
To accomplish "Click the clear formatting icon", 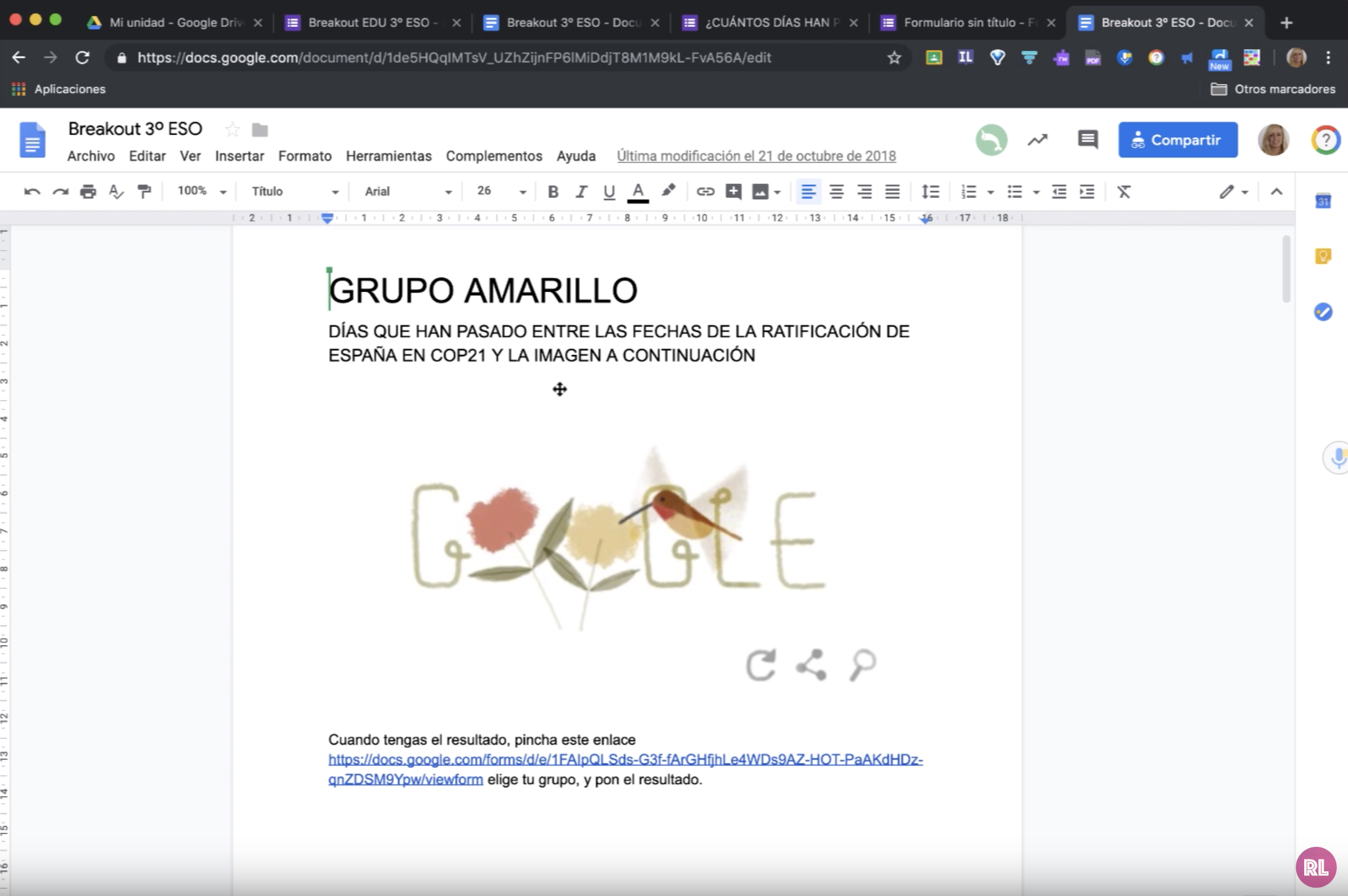I will (1124, 191).
